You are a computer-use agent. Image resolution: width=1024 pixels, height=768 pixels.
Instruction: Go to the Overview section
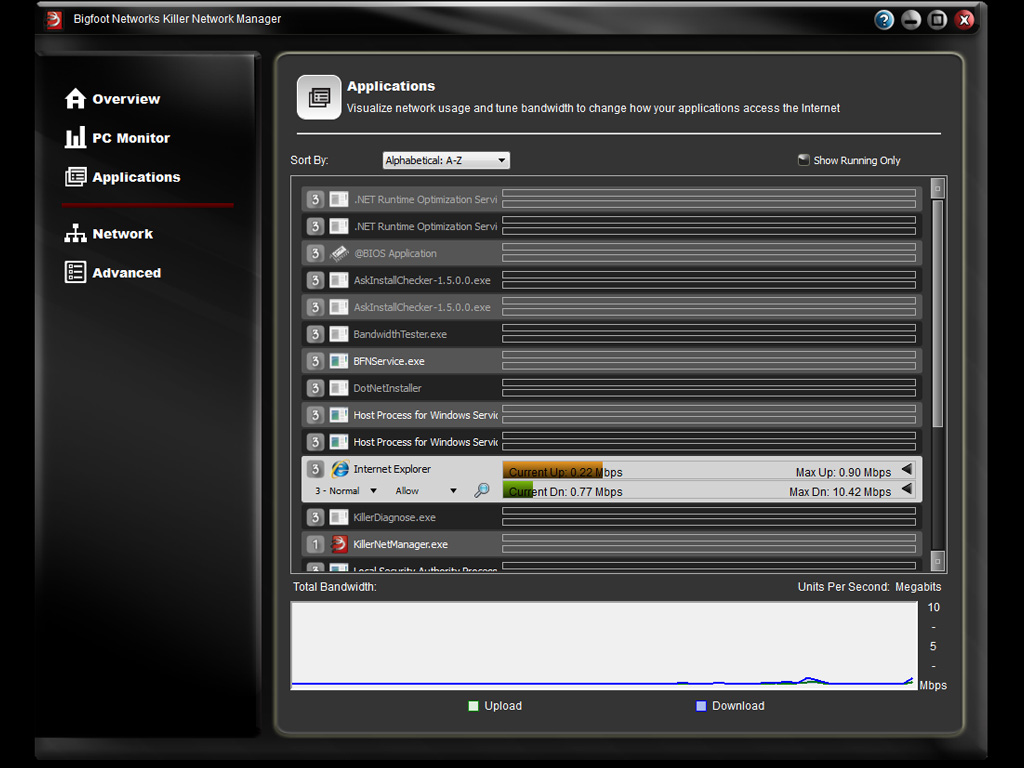126,99
